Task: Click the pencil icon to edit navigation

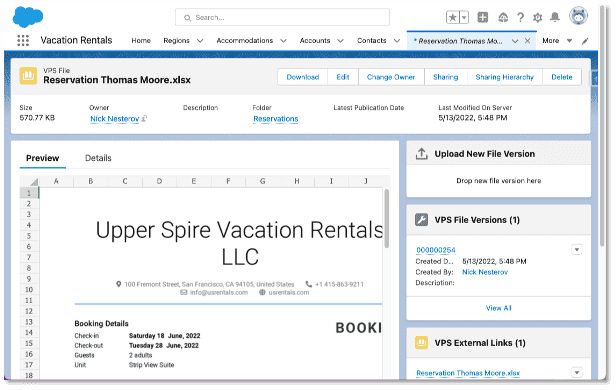Action: pyautogui.click(x=585, y=41)
